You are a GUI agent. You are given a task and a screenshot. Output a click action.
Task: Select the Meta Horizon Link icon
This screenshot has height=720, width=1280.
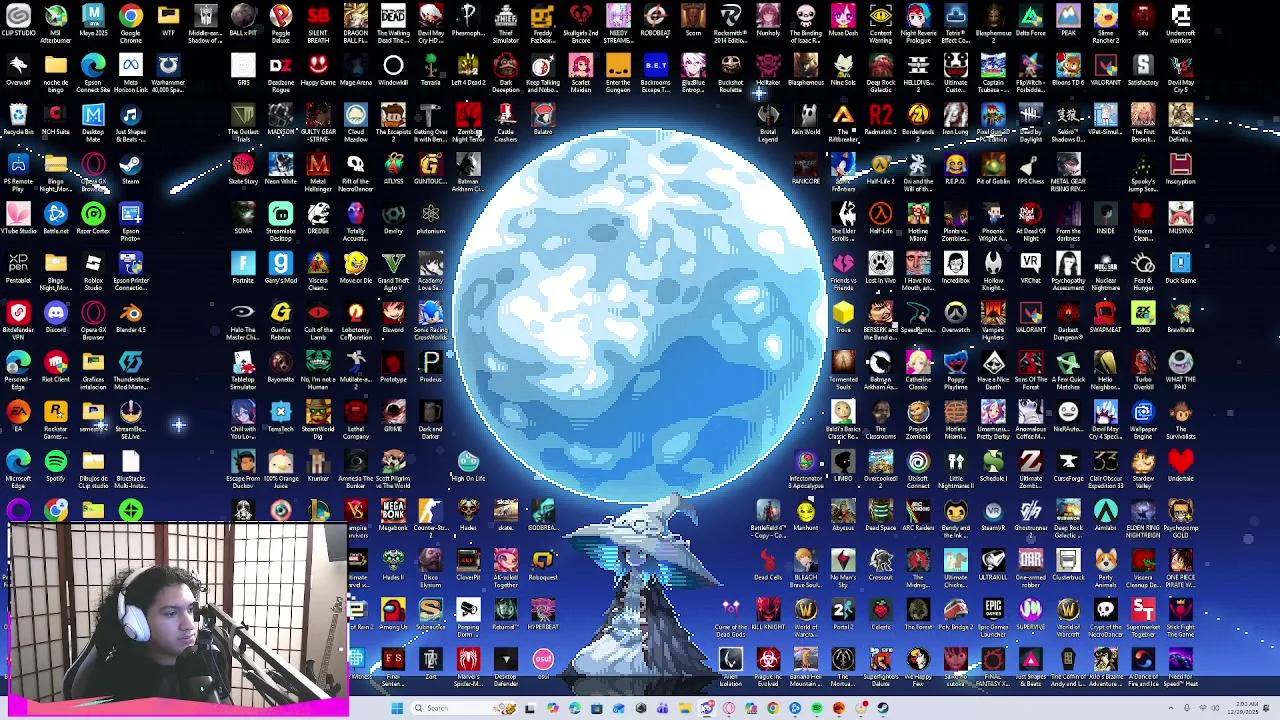[131, 71]
